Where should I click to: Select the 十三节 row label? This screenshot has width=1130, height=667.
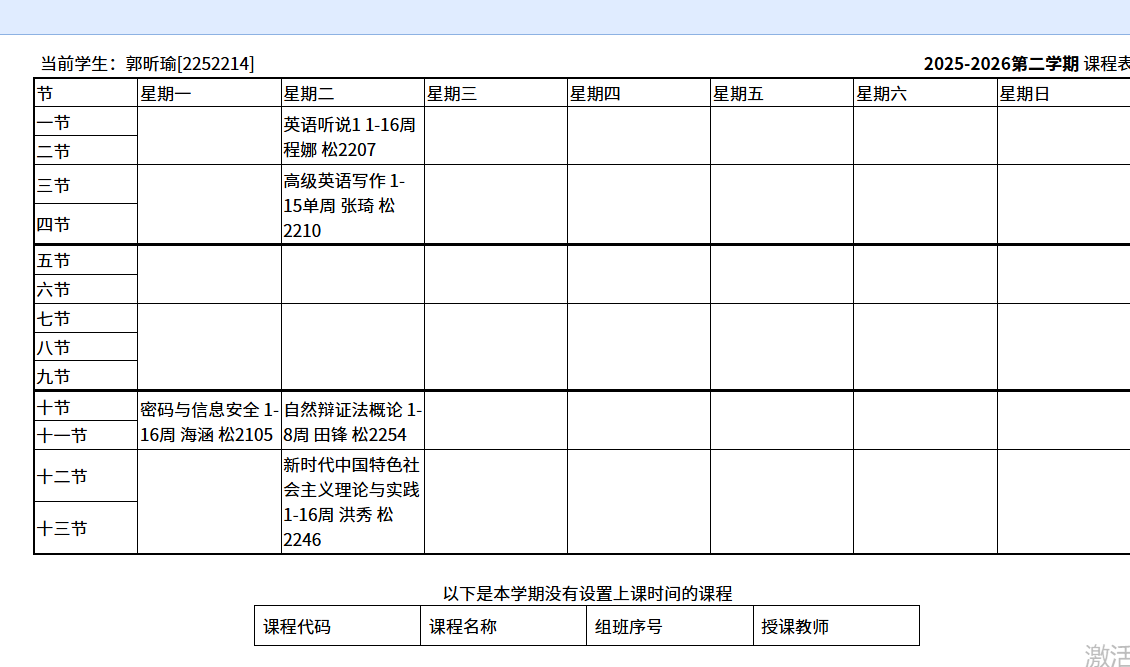coord(62,529)
